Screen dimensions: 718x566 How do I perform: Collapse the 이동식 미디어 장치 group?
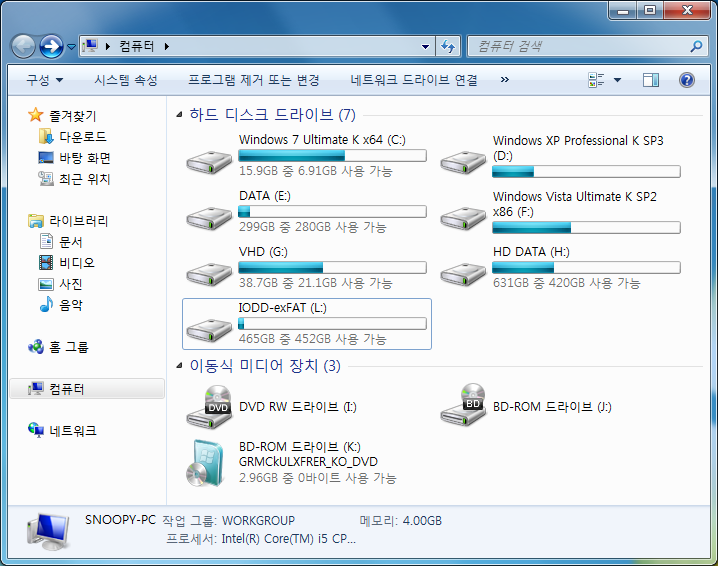179,365
